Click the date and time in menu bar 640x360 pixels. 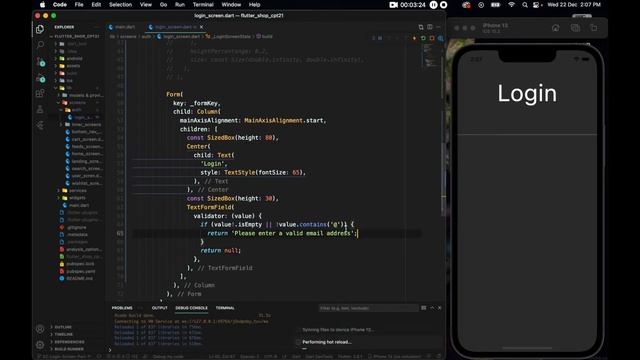coord(574,5)
